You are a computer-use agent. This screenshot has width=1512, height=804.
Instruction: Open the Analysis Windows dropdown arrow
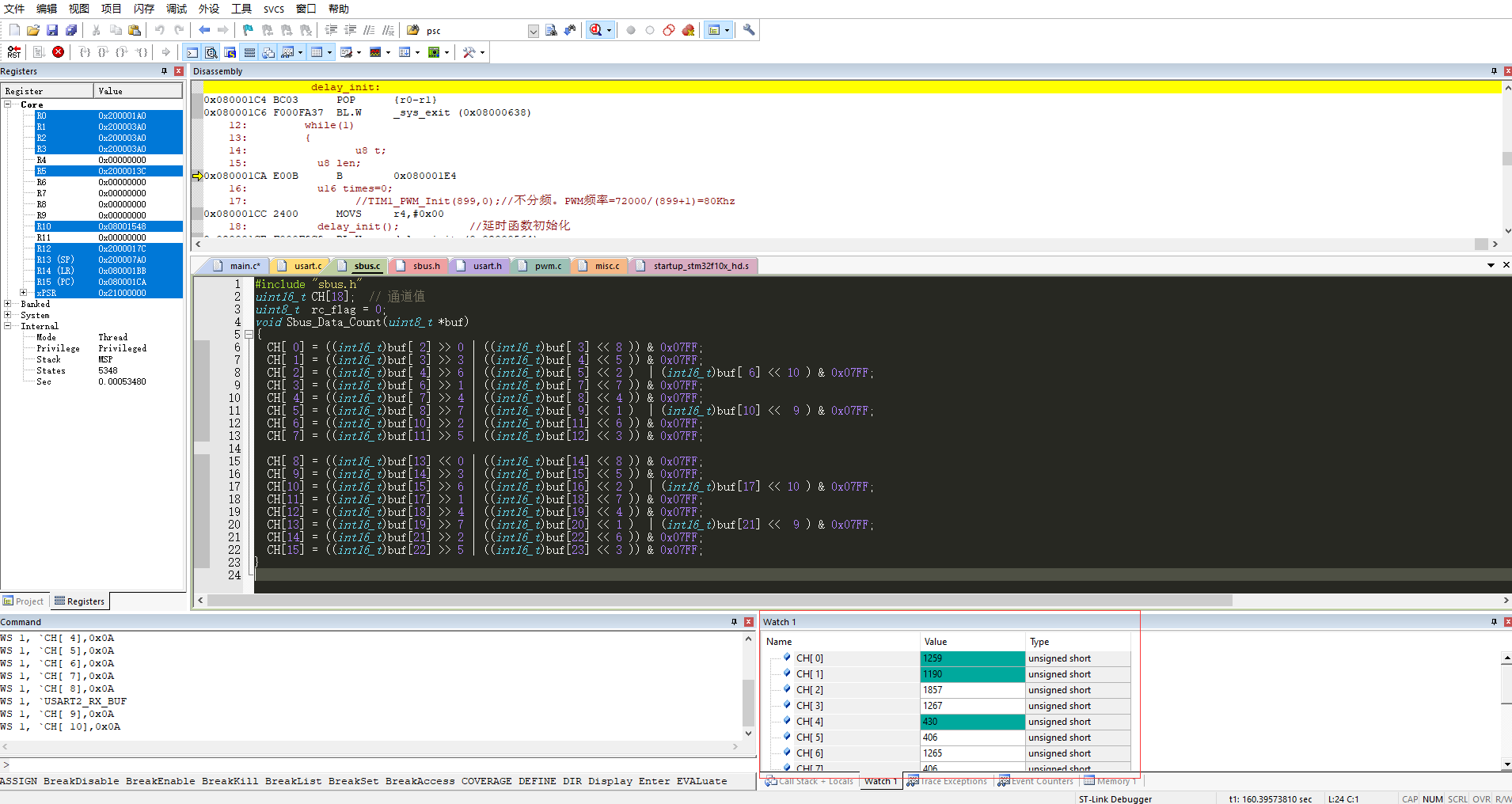[x=388, y=52]
